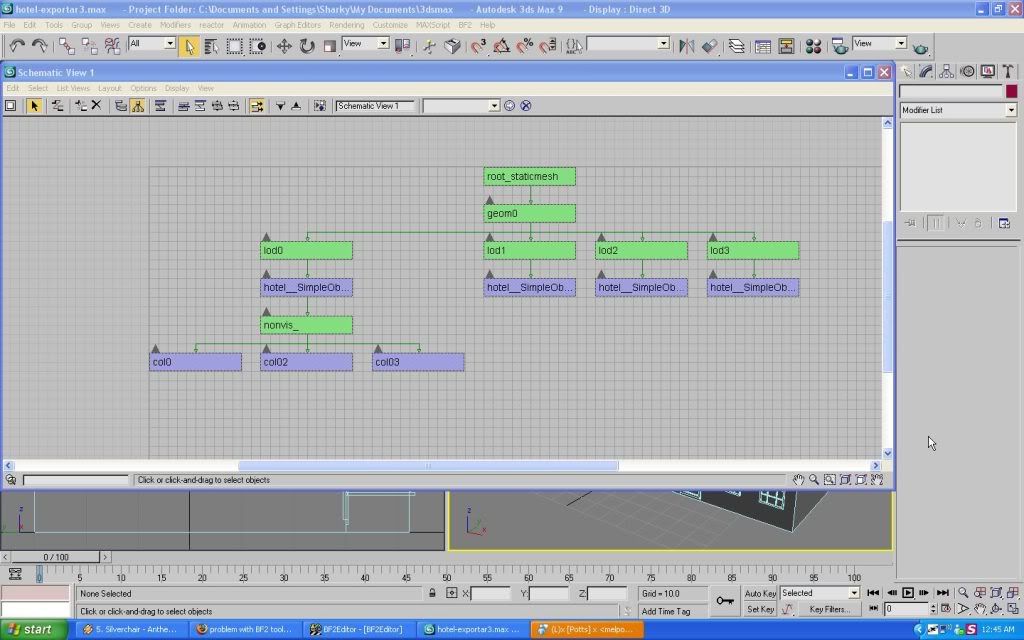The height and width of the screenshot is (640, 1024).
Task: Select the root_staticmesh node
Action: 529,177
